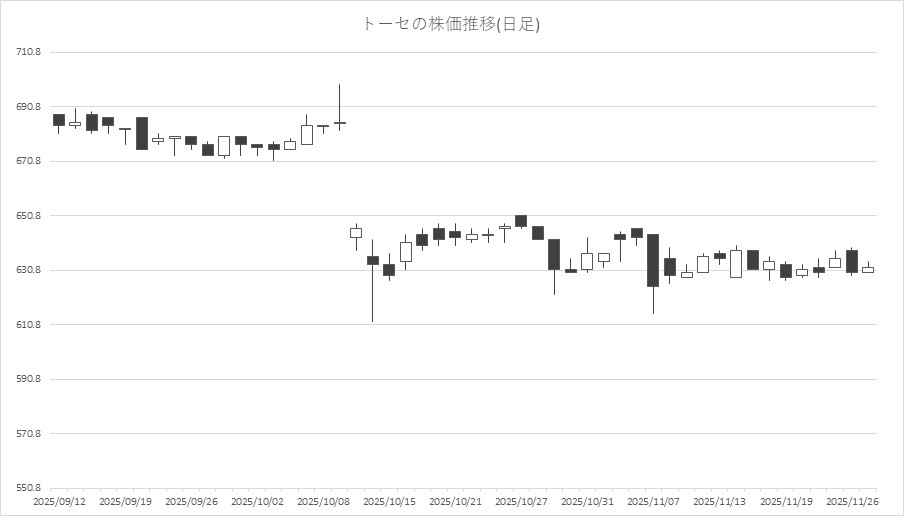Click the rightmost candlestick in the chart
Screen dimensions: 904x516
(x=867, y=269)
